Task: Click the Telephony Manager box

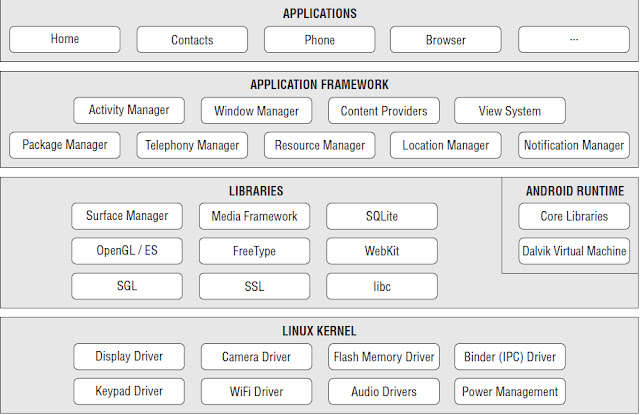Action: [192, 145]
